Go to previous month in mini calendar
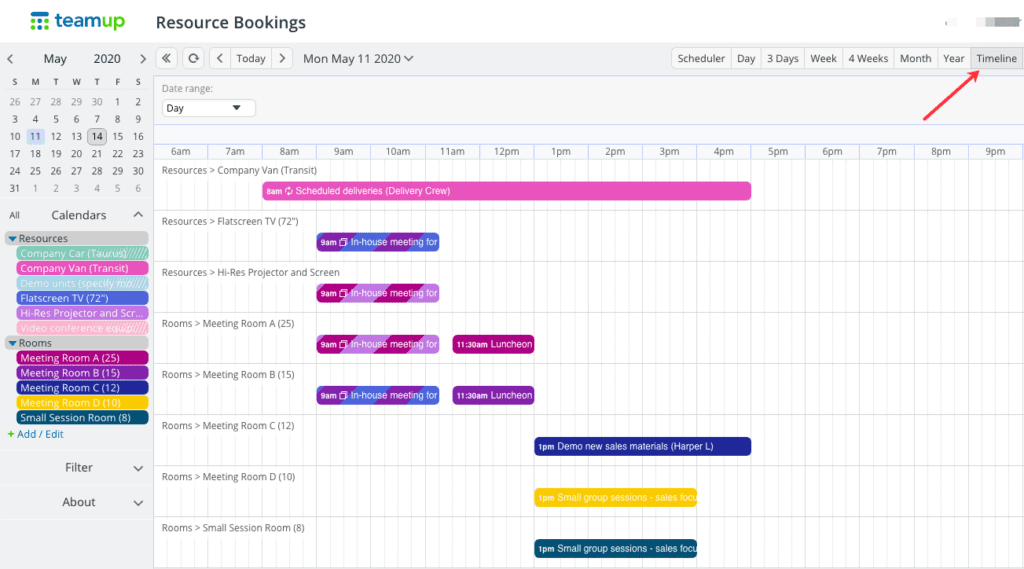1024x569 pixels. click(10, 59)
